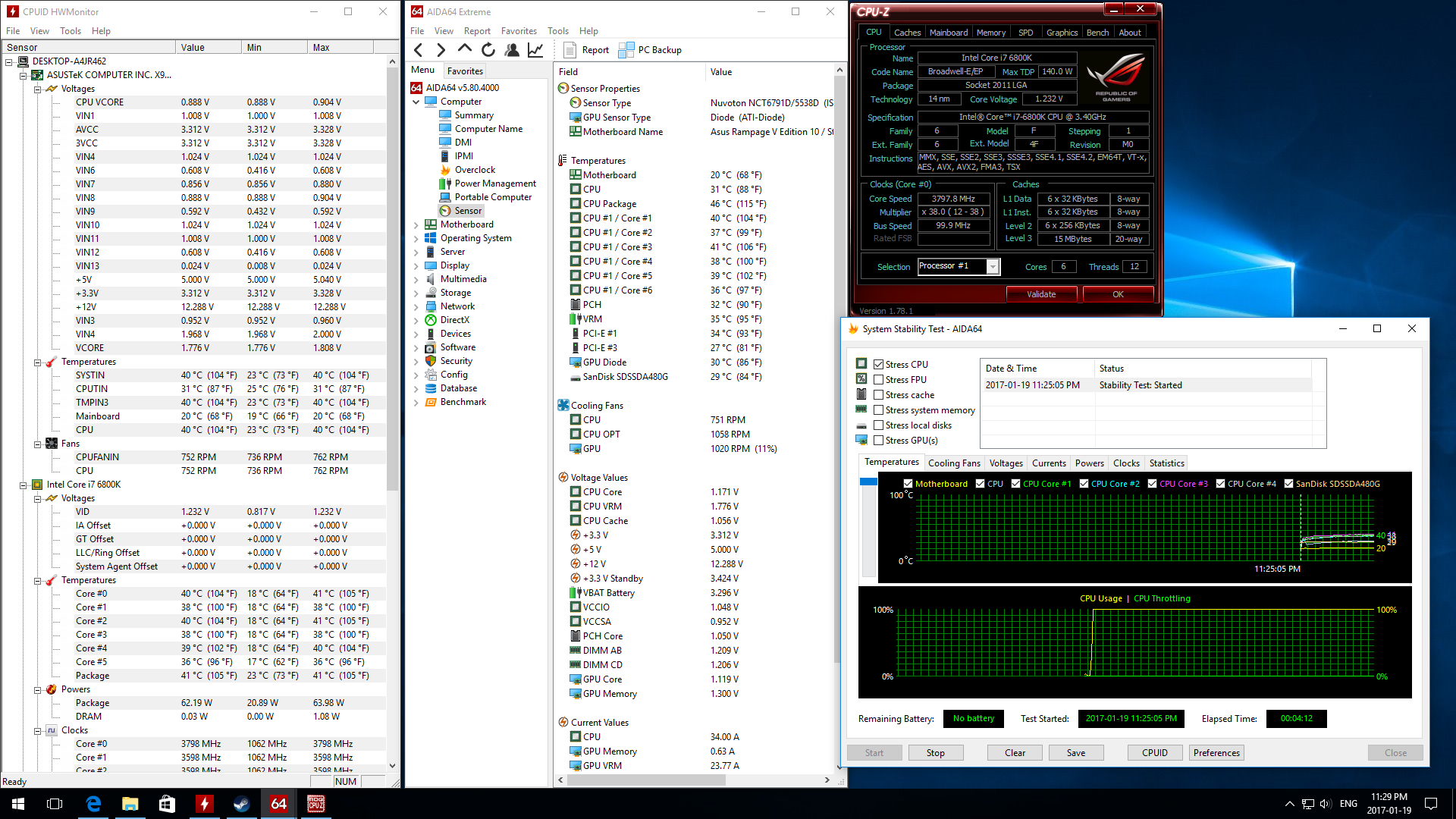This screenshot has width=1456, height=819.
Task: Enable Stress system memory checkbox
Action: coord(879,410)
